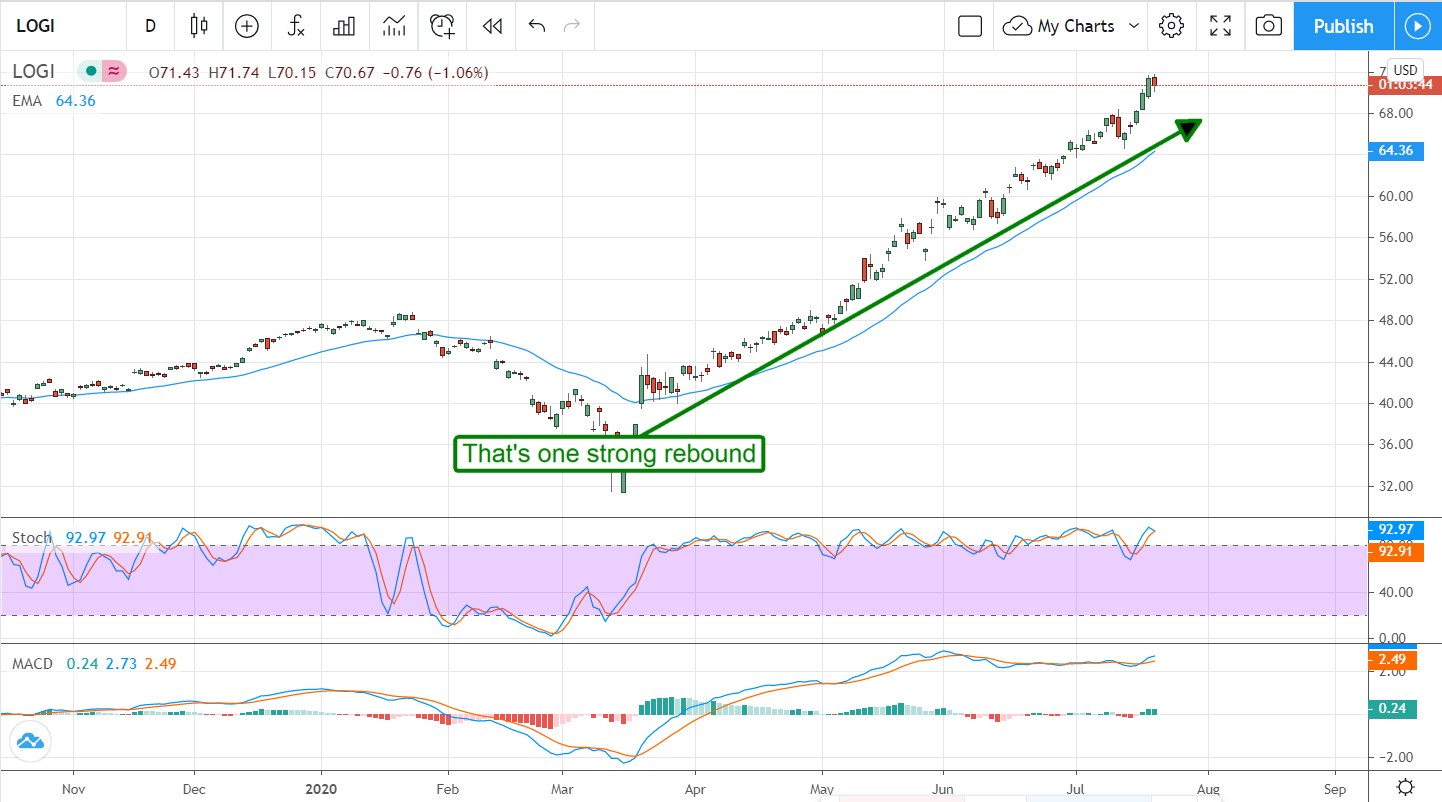Open indicator templates icon

click(394, 26)
